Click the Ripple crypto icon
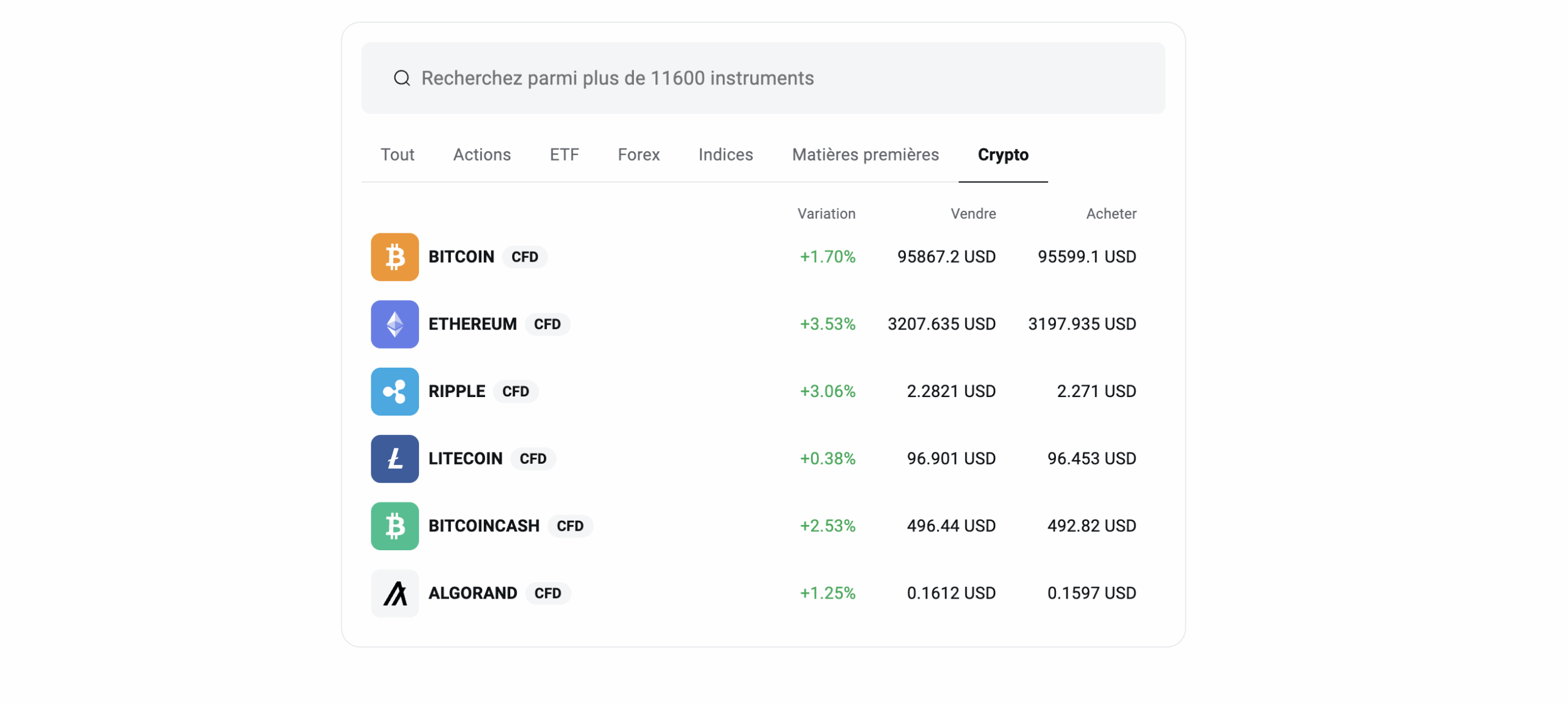 [x=394, y=391]
